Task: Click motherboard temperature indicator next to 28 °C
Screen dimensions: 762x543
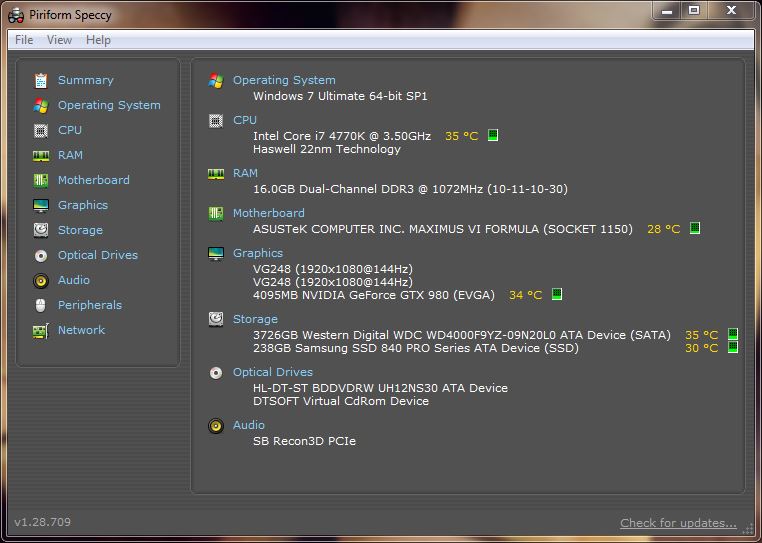Action: (695, 228)
